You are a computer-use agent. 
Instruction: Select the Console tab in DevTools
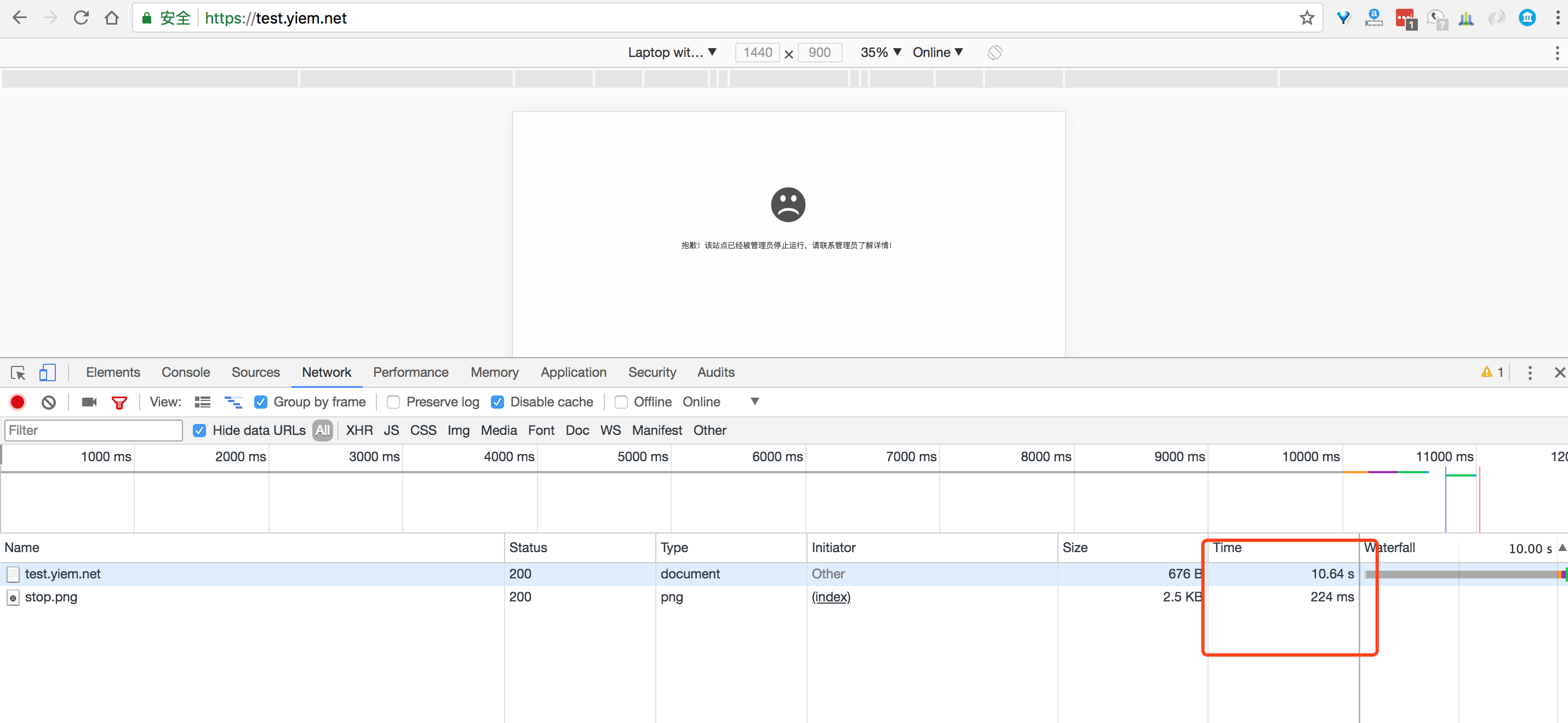click(186, 372)
